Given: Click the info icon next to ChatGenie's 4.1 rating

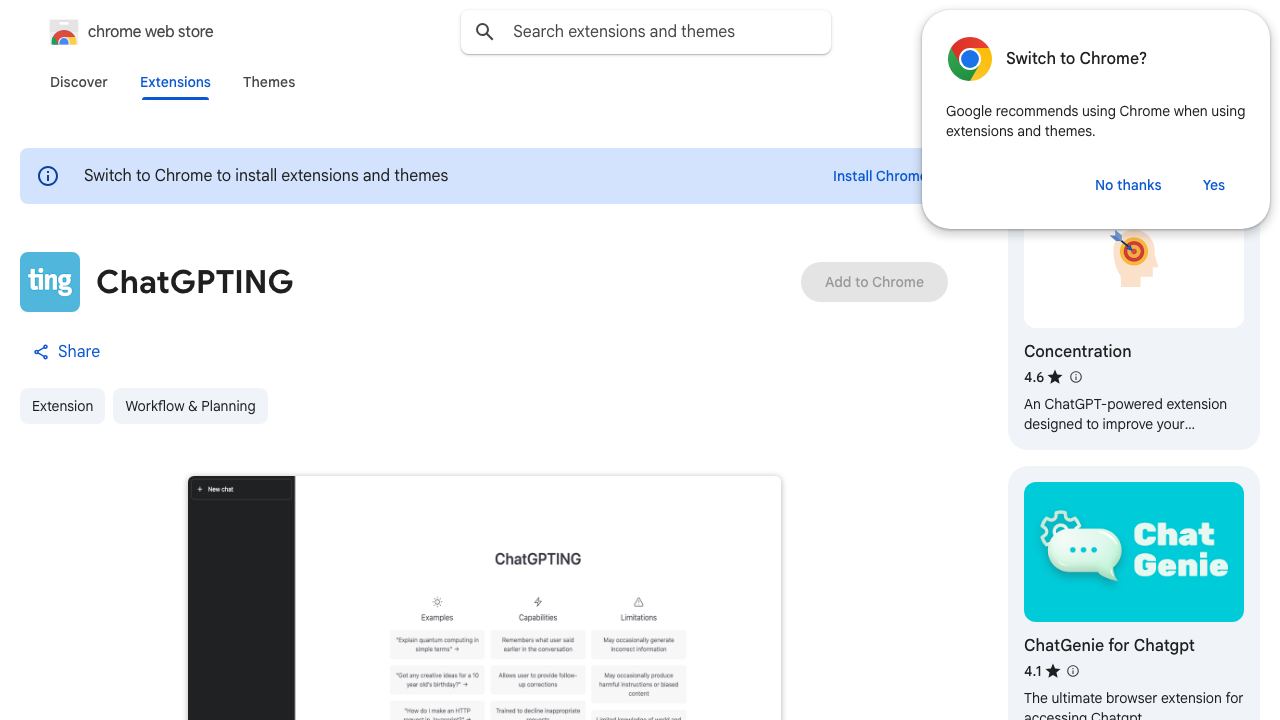Looking at the screenshot, I should [1073, 671].
